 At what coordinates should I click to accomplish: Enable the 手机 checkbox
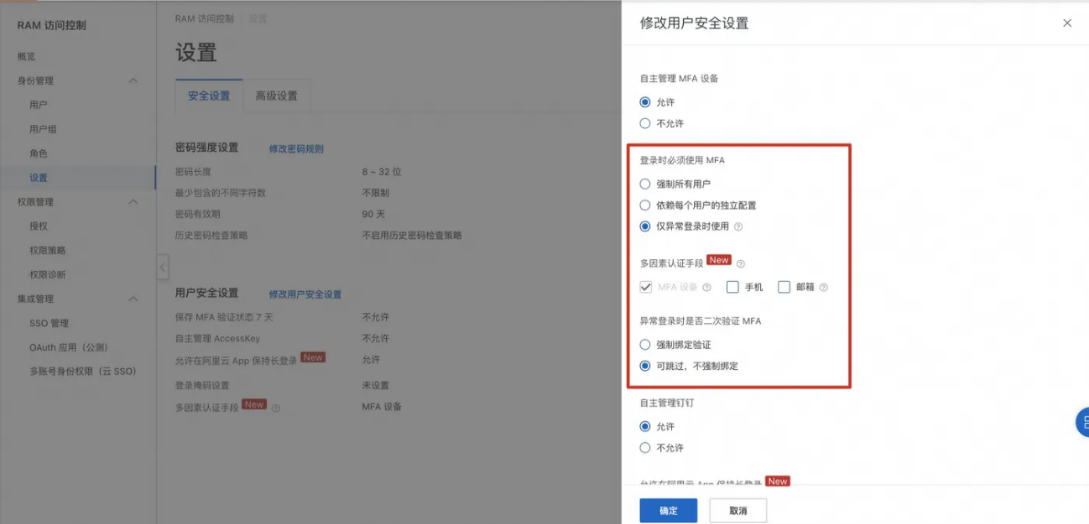732,287
